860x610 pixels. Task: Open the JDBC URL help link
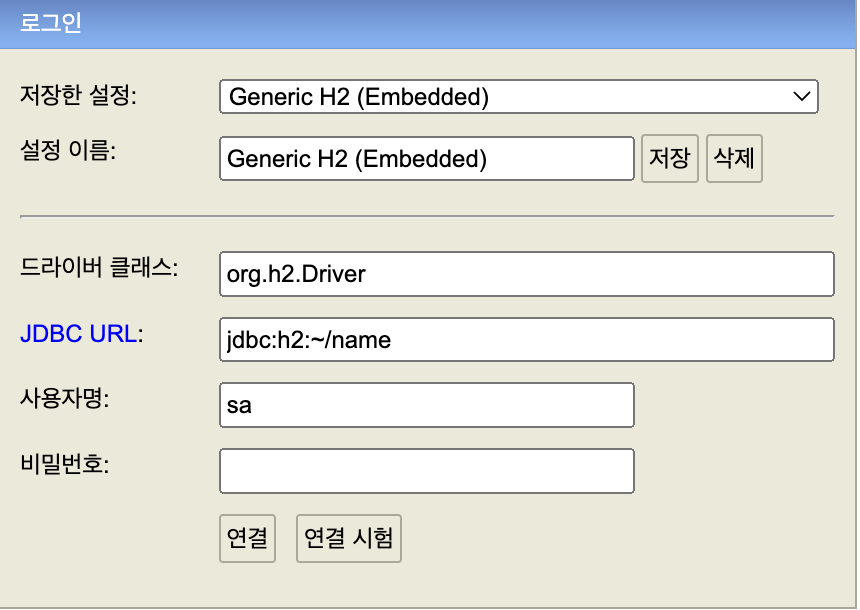78,334
